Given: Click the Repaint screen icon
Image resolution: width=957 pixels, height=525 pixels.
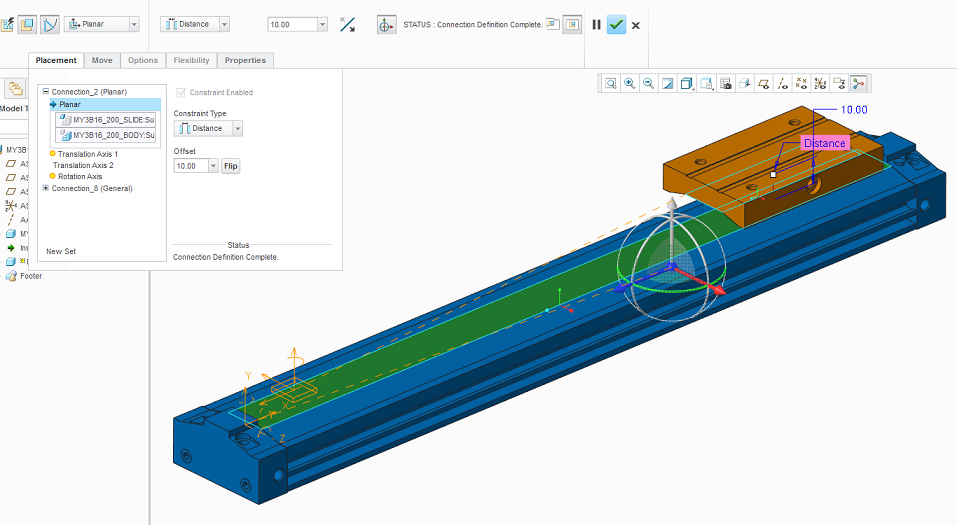Looking at the screenshot, I should click(x=668, y=84).
